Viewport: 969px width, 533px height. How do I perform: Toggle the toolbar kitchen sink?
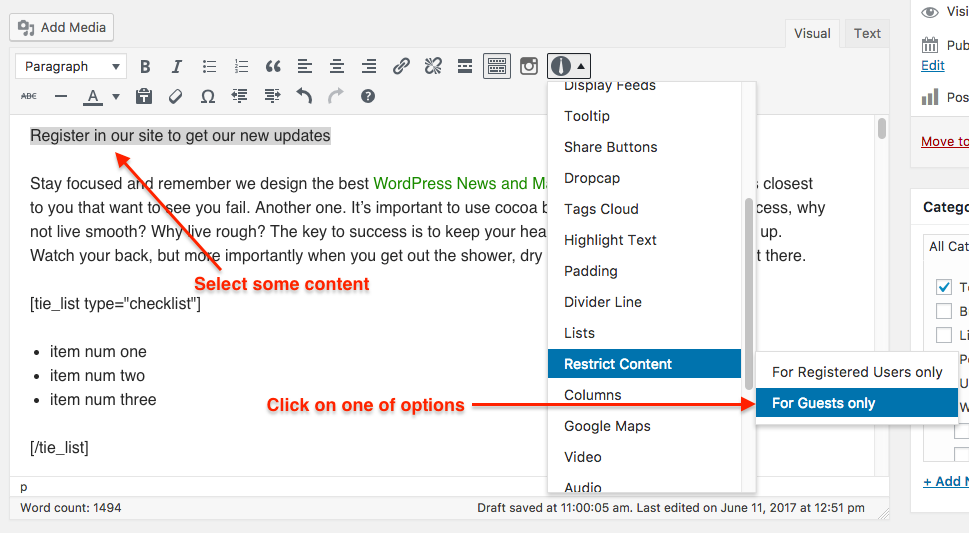coord(497,66)
